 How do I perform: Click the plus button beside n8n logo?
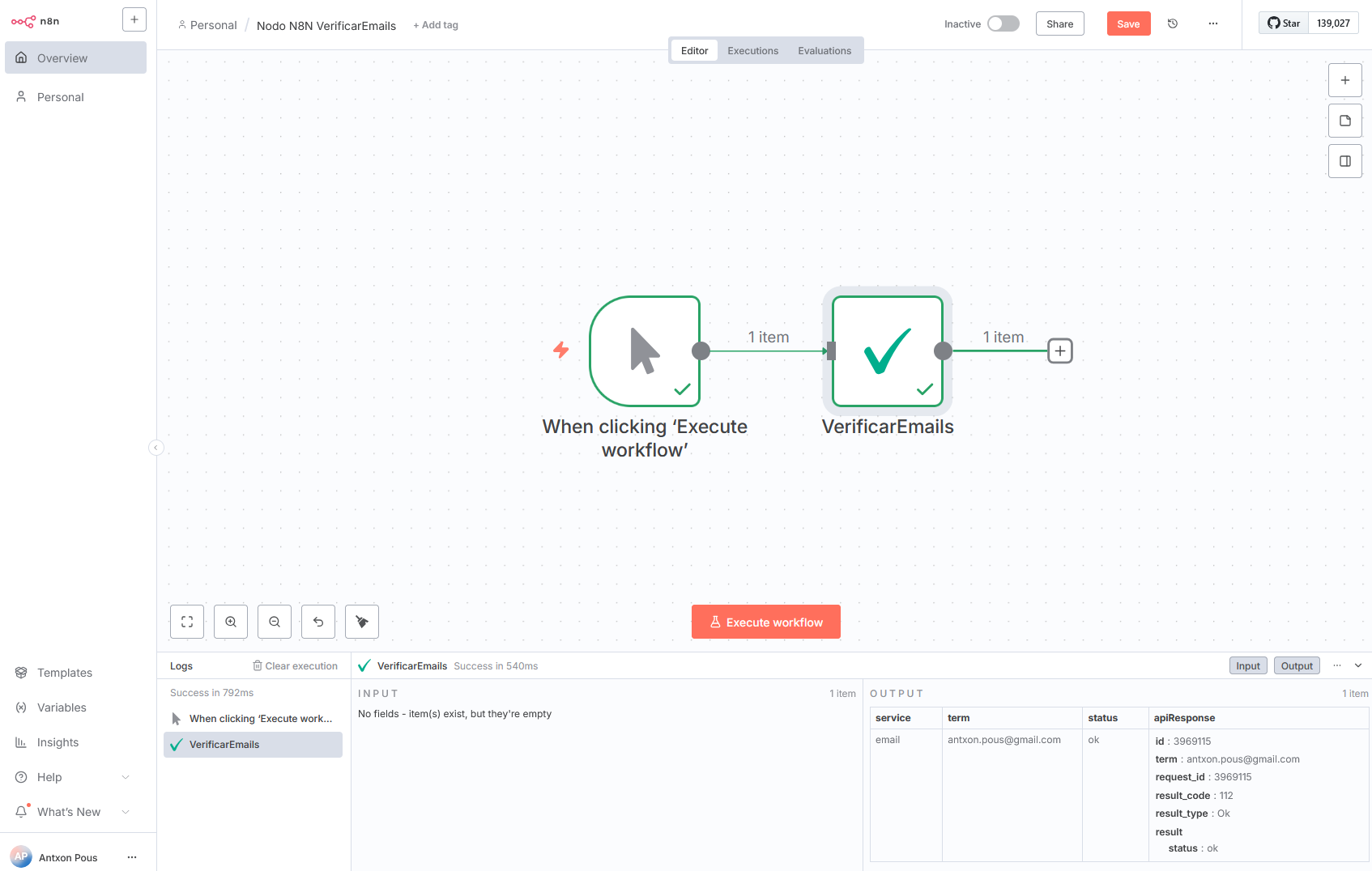134,19
